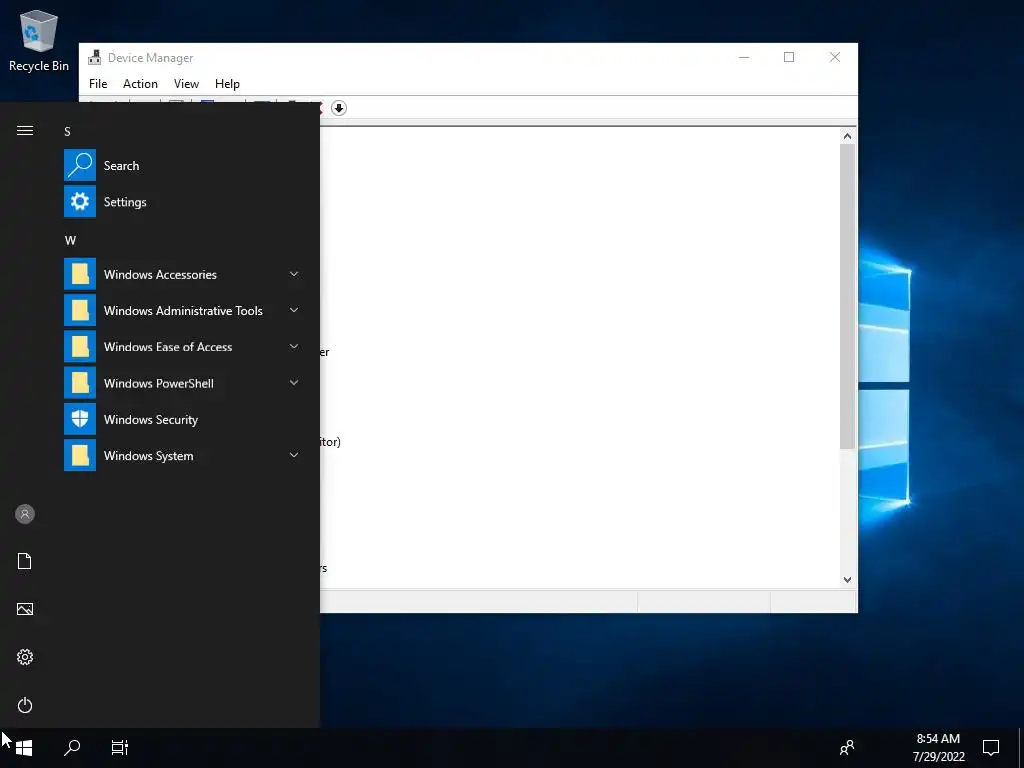Minimize the Device Manager window
The image size is (1024, 768).
(744, 57)
